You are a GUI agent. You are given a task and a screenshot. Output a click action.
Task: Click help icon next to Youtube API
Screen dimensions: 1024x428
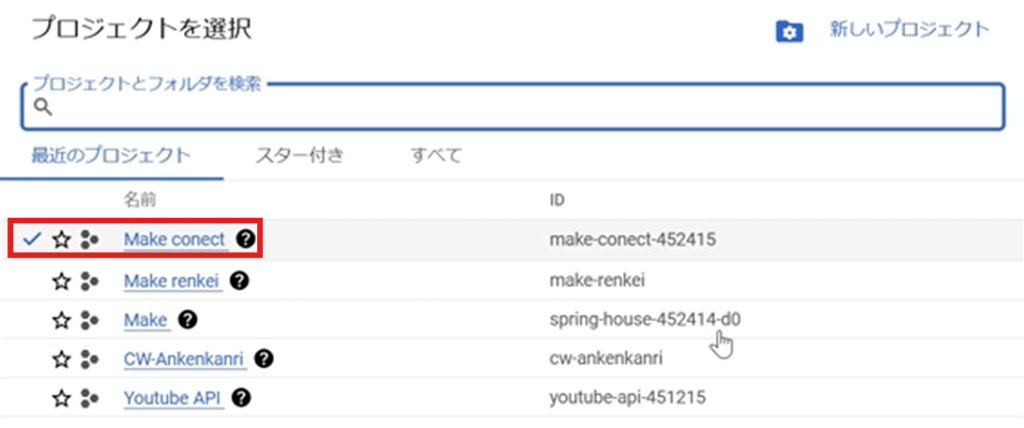(x=240, y=398)
